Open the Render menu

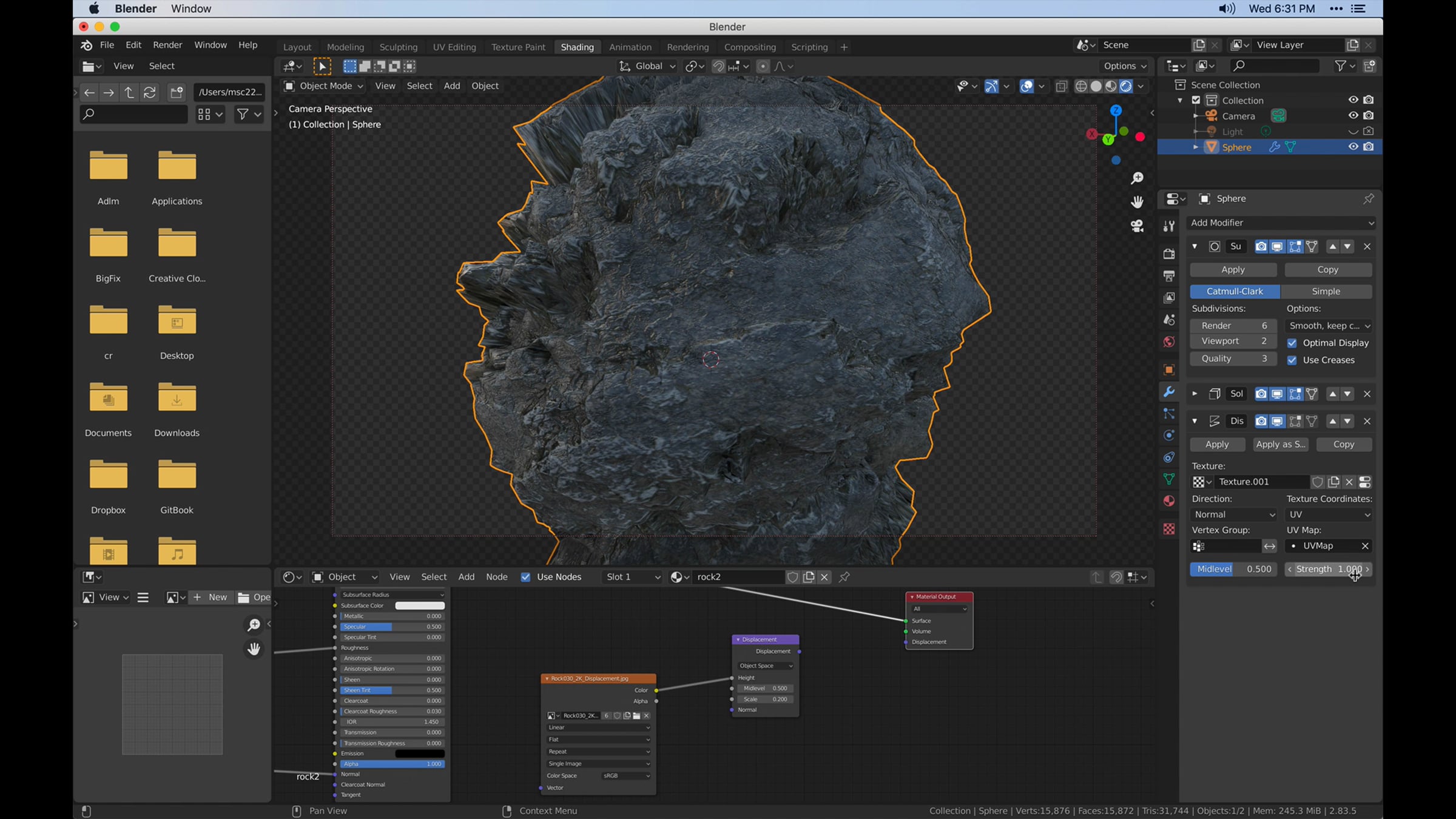[167, 45]
